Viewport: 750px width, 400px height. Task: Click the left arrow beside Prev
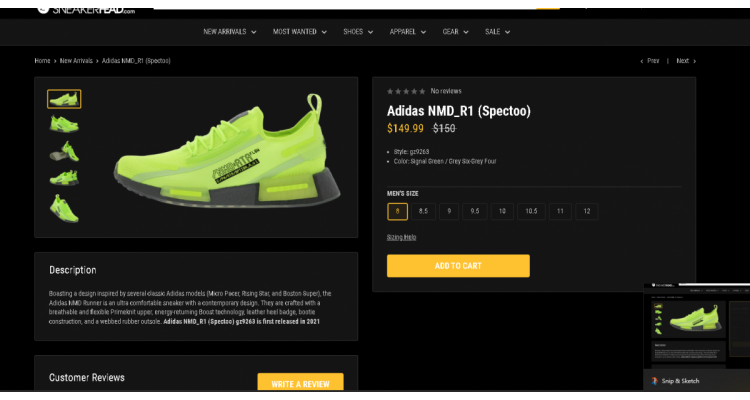pyautogui.click(x=641, y=61)
